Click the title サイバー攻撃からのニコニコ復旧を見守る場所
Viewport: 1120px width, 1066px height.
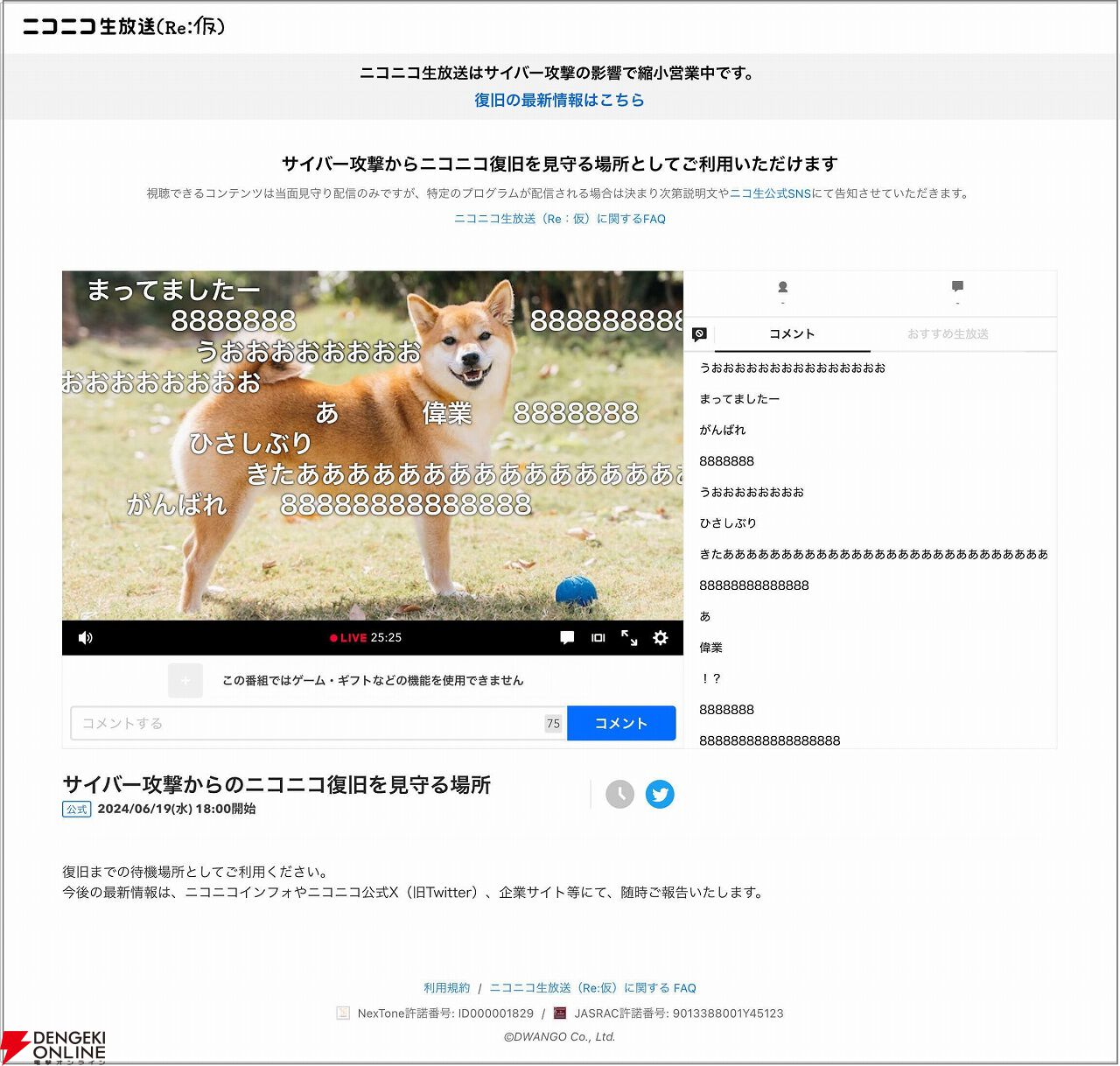(x=276, y=784)
